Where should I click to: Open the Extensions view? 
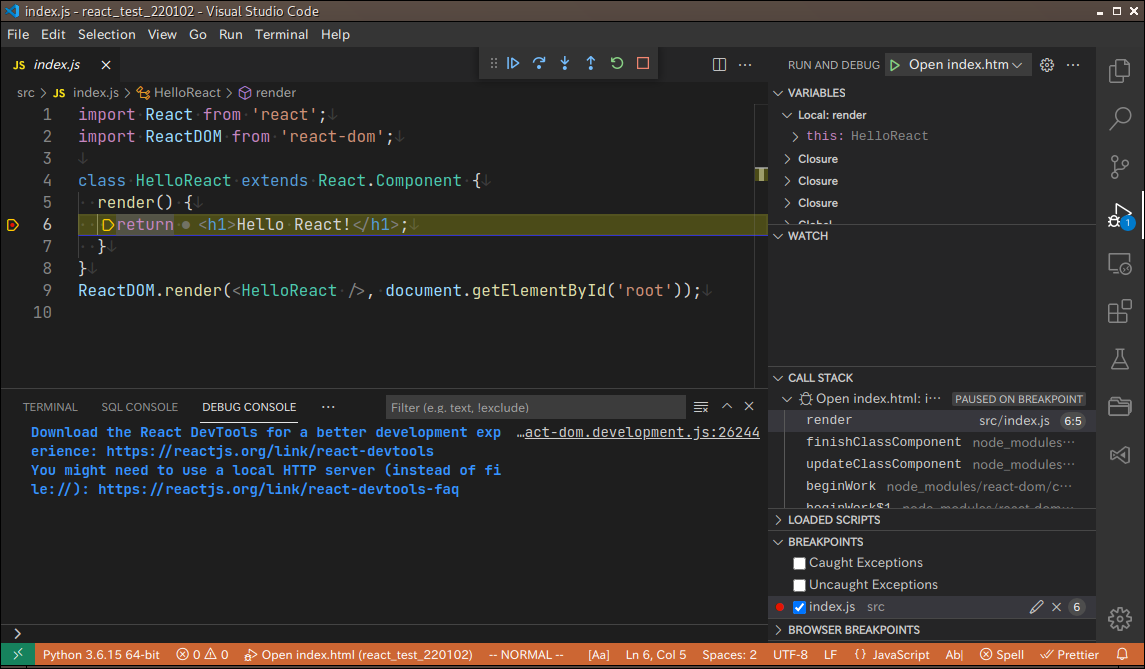[1119, 311]
